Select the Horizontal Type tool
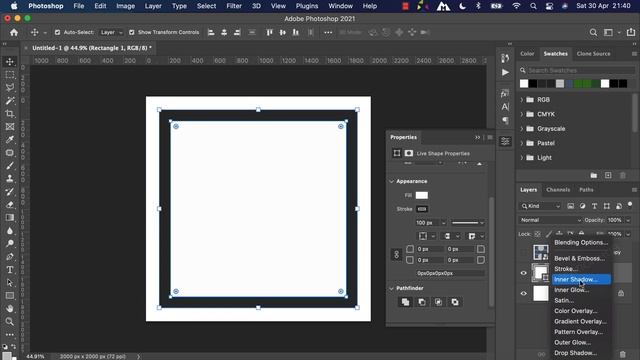Image resolution: width=640 pixels, height=360 pixels. (10, 270)
